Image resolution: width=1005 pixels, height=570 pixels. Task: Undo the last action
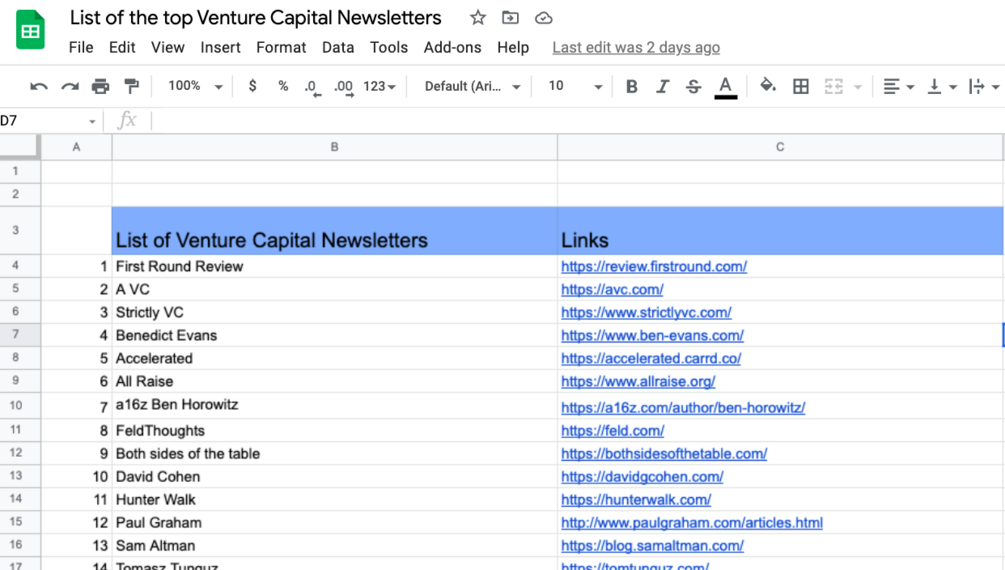[x=38, y=86]
